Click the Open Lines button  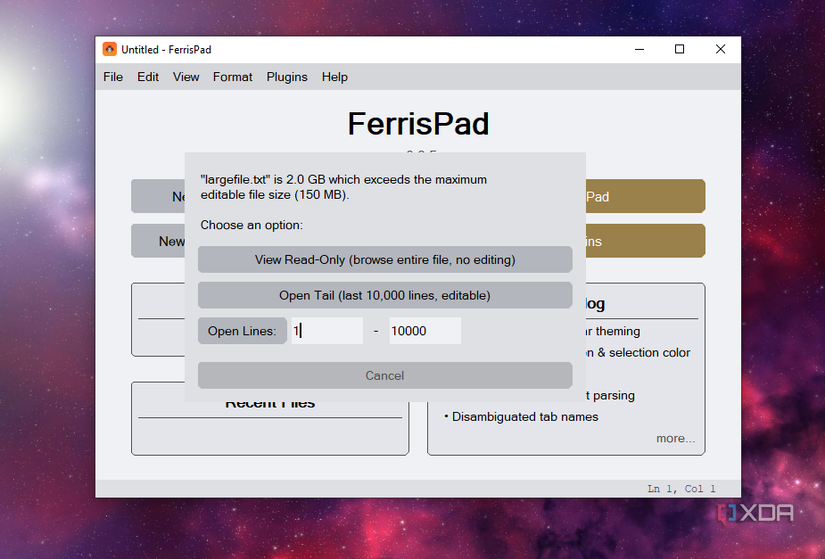[x=242, y=331]
